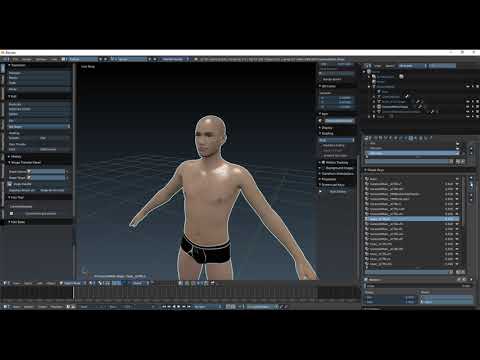This screenshot has width=480, height=360.
Task: Move selected shape key up arrow
Action: pos(471,194)
